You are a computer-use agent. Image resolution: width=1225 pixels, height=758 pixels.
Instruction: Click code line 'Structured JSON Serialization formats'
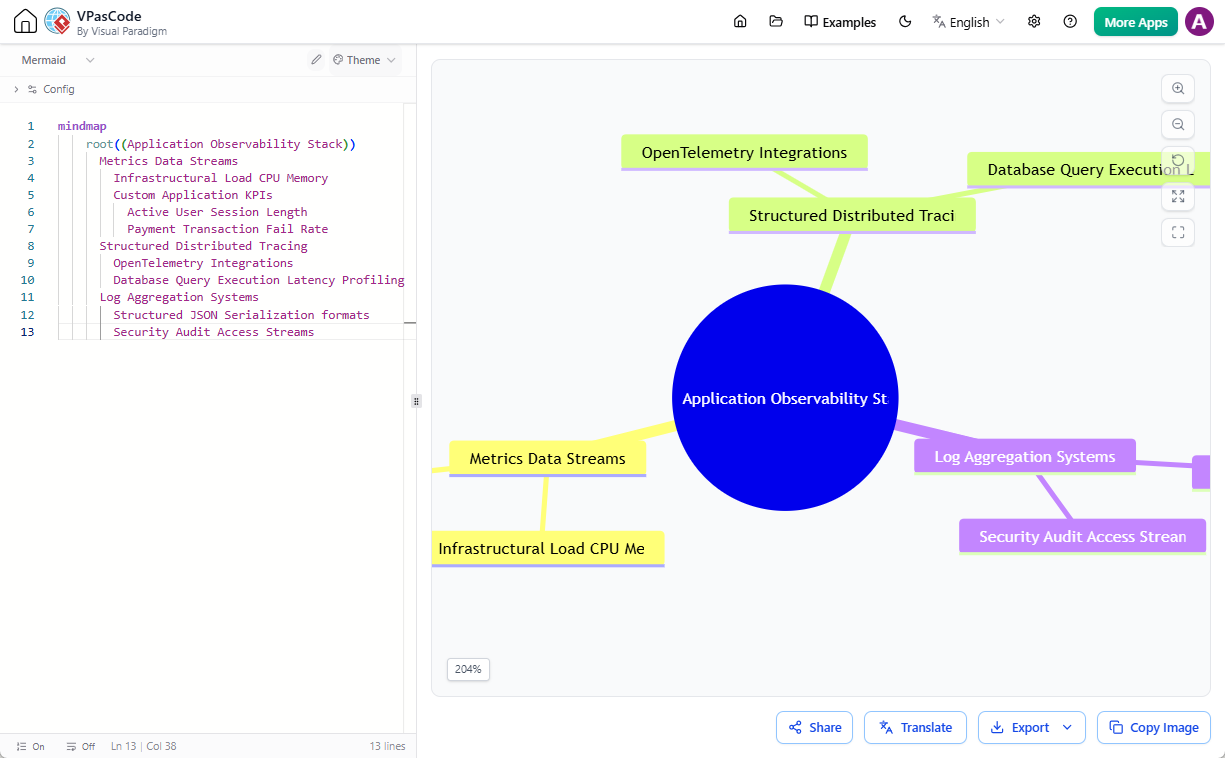(241, 315)
